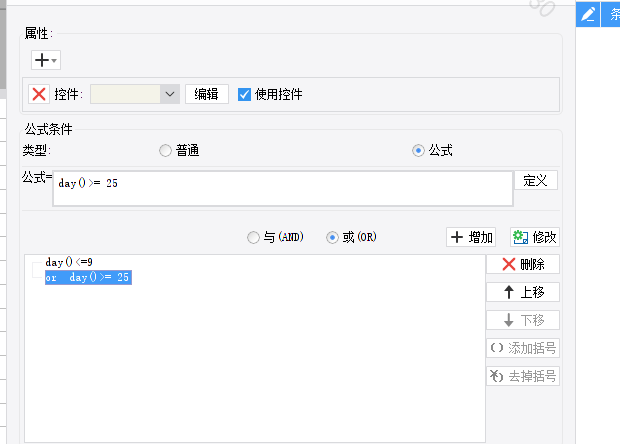The height and width of the screenshot is (444, 620).
Task: Click the 修改 modify condition button
Action: tap(535, 237)
